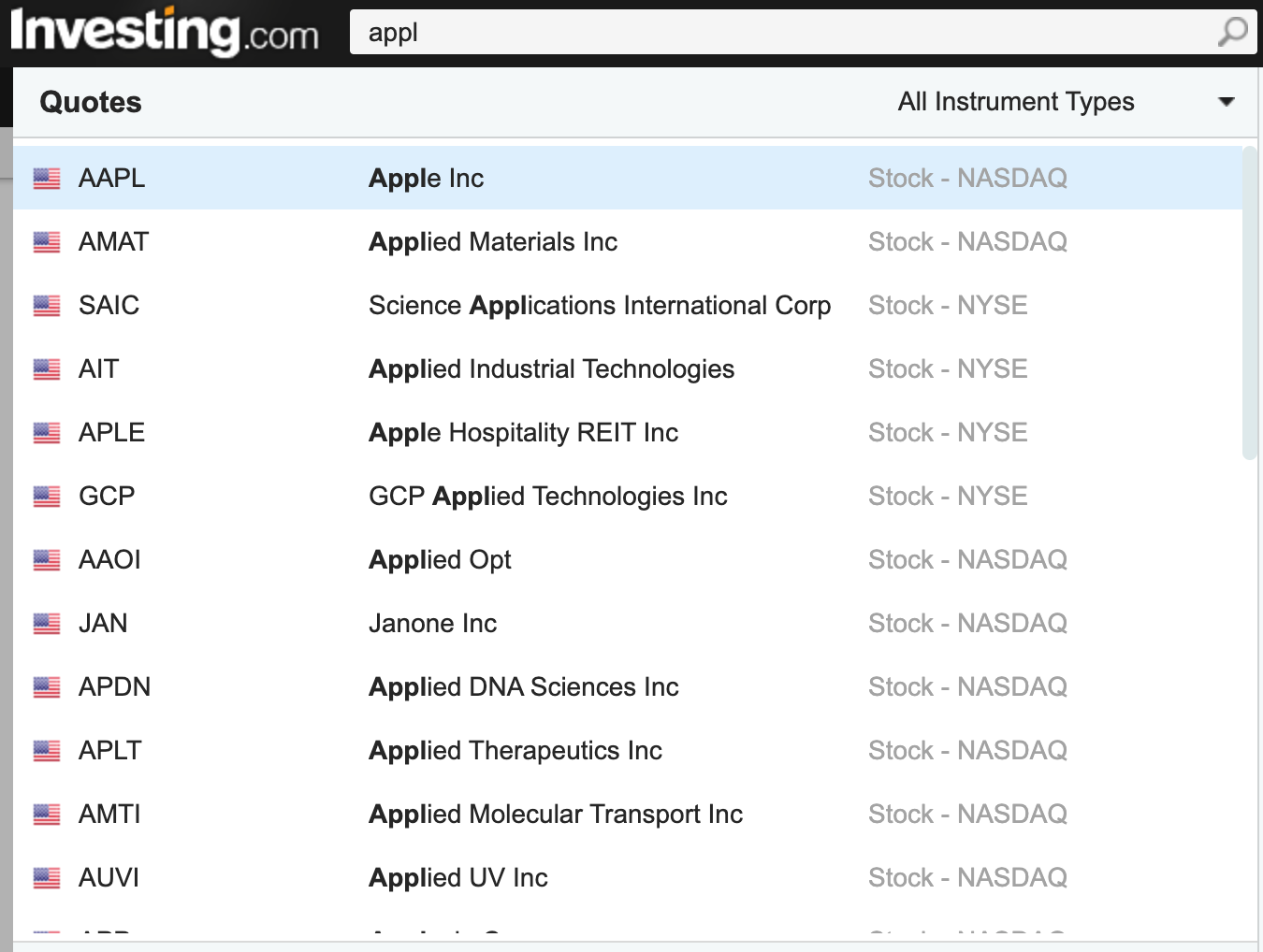This screenshot has height=952, width=1263.
Task: Open Applied Molecular Transport Inc quote
Action: pos(628,814)
